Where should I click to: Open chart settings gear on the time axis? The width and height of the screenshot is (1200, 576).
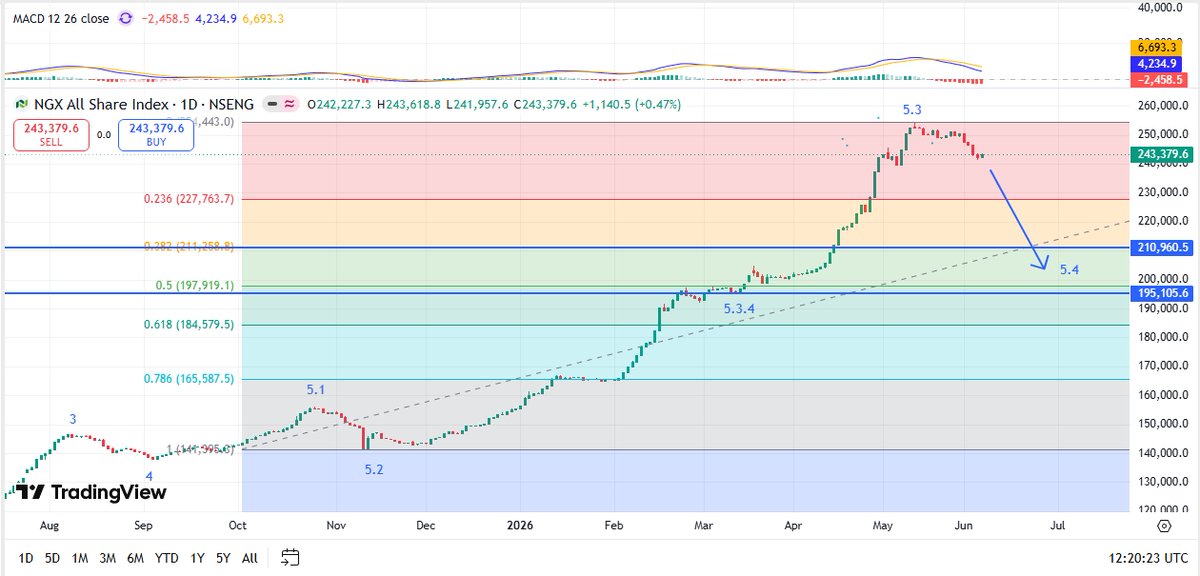pyautogui.click(x=1164, y=525)
